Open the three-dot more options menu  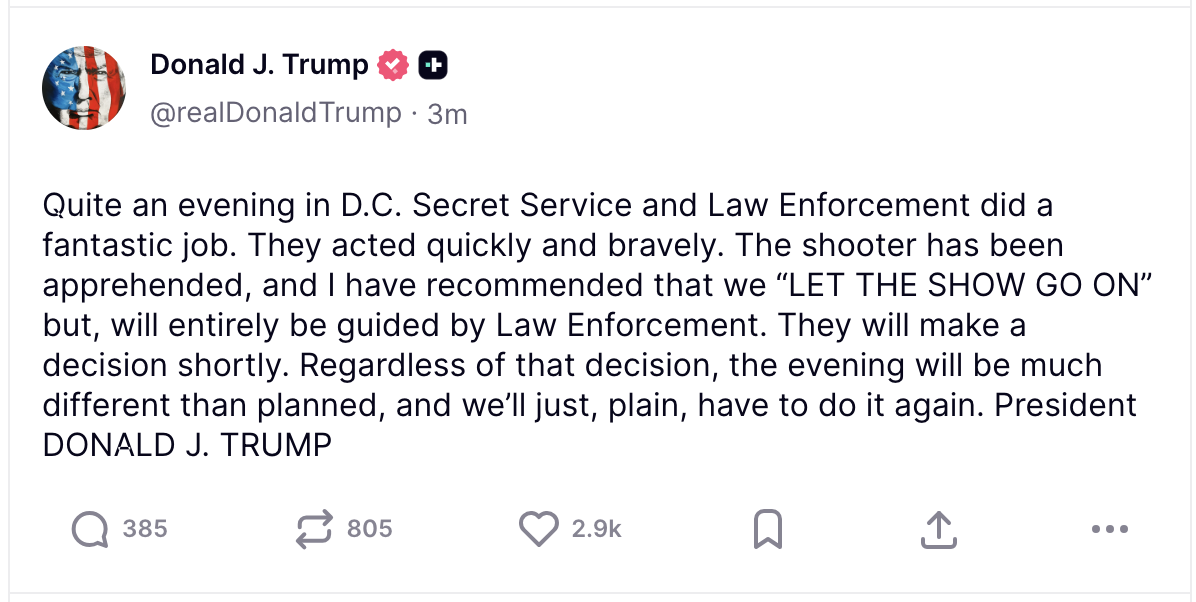1109,529
